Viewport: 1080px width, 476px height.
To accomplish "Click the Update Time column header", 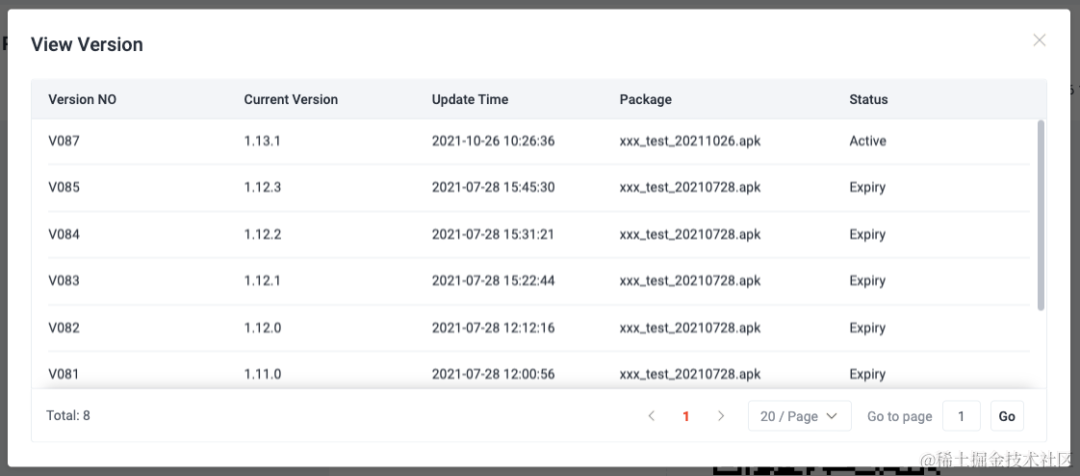I will [470, 100].
